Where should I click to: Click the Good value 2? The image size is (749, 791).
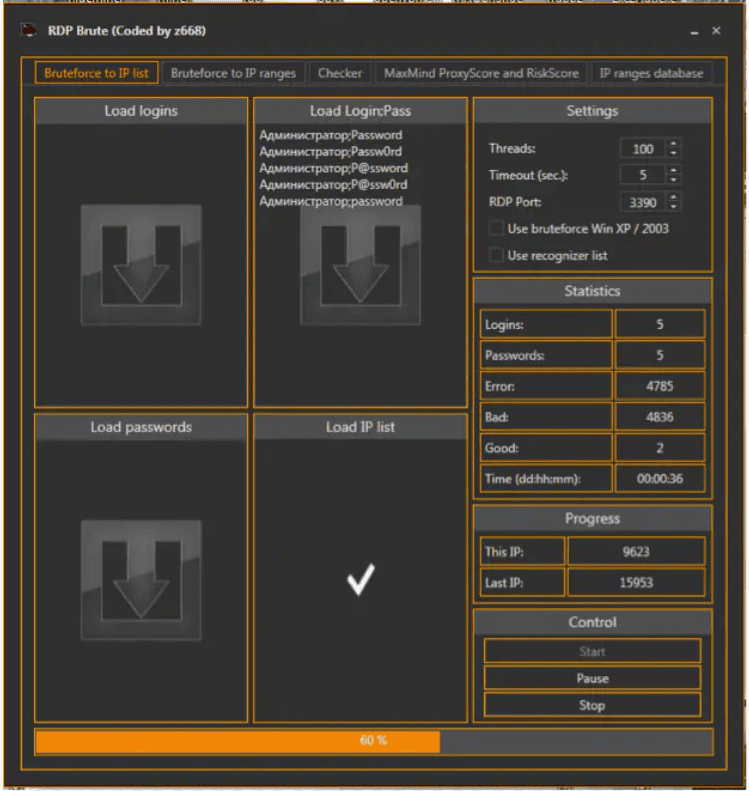click(660, 448)
